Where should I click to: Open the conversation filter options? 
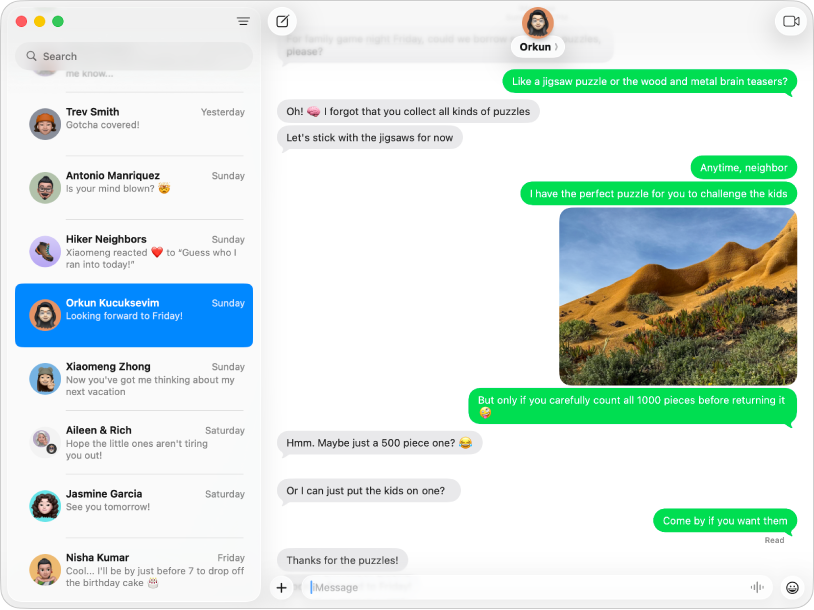coord(243,20)
